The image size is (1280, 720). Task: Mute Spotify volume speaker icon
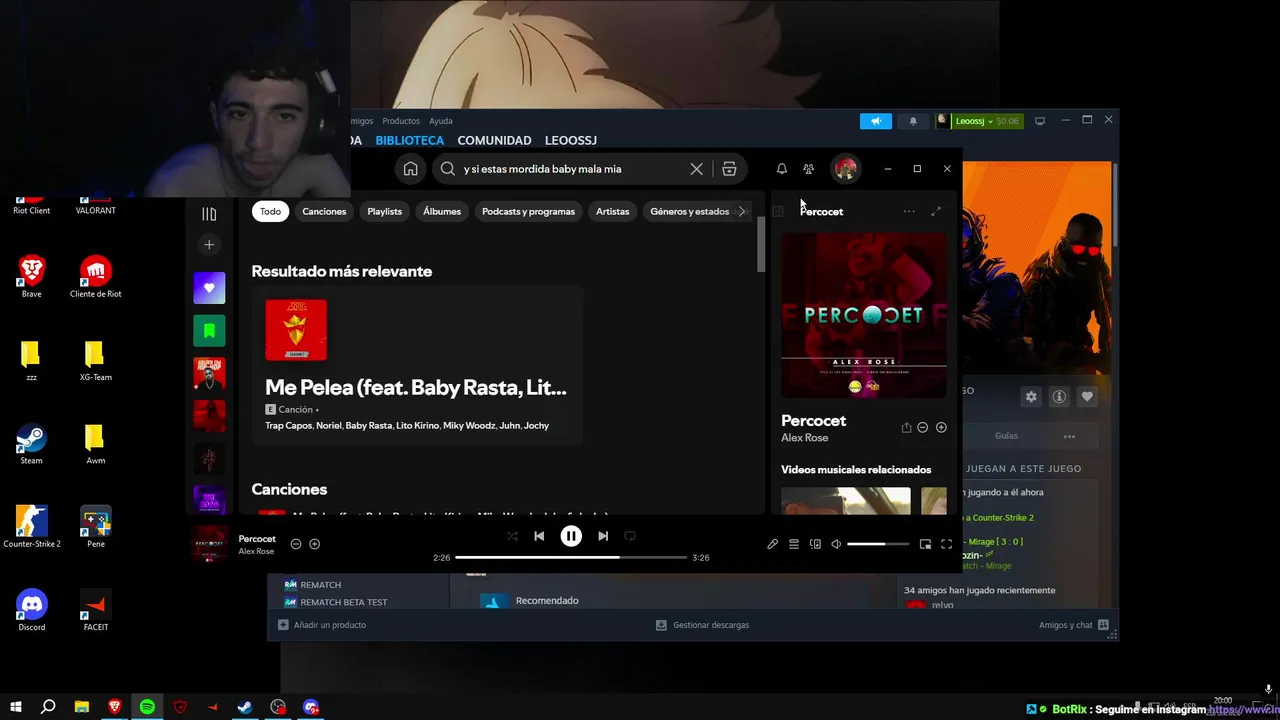pyautogui.click(x=836, y=544)
